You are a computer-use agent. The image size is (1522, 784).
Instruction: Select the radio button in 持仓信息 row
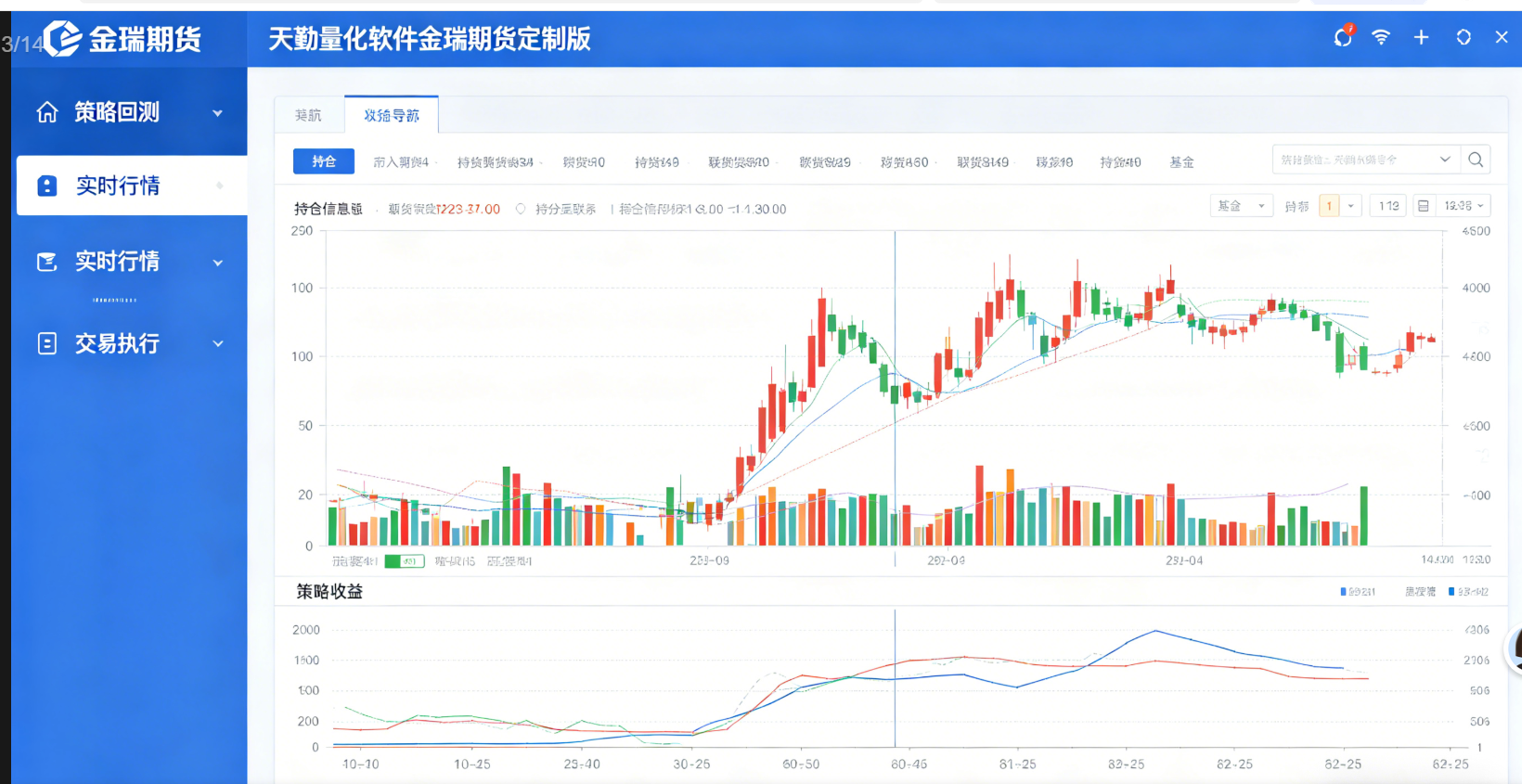(x=521, y=209)
